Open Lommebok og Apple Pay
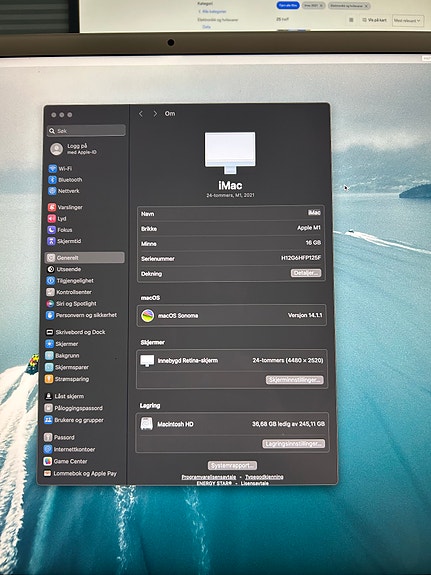 (80, 473)
